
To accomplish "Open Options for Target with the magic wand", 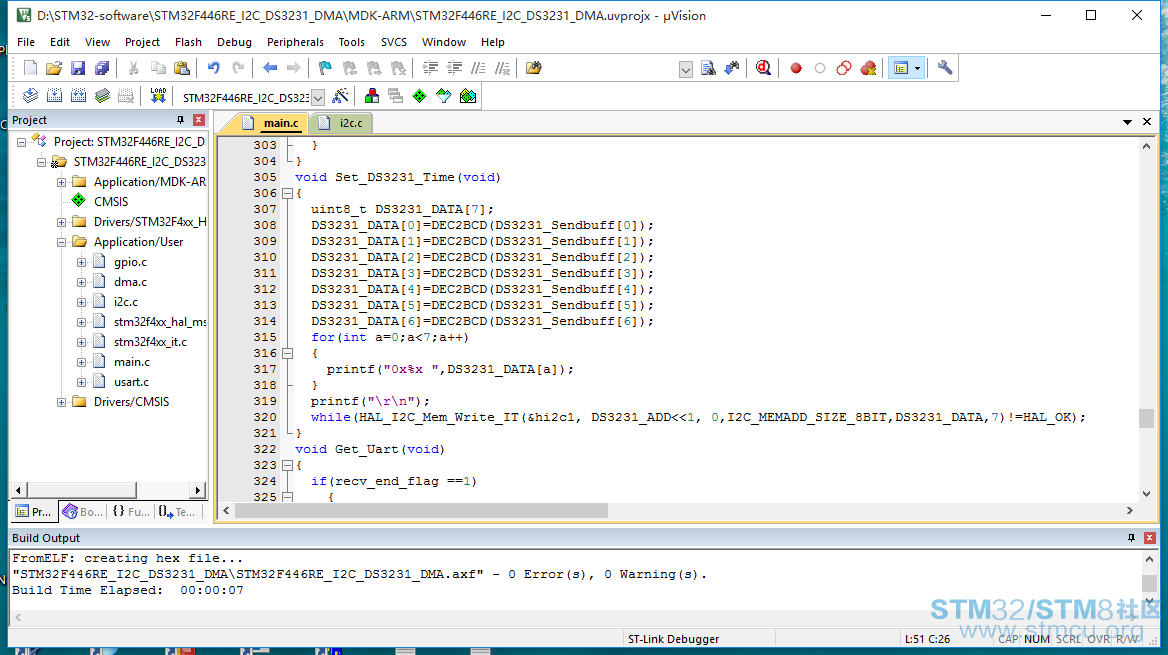I will [x=340, y=95].
